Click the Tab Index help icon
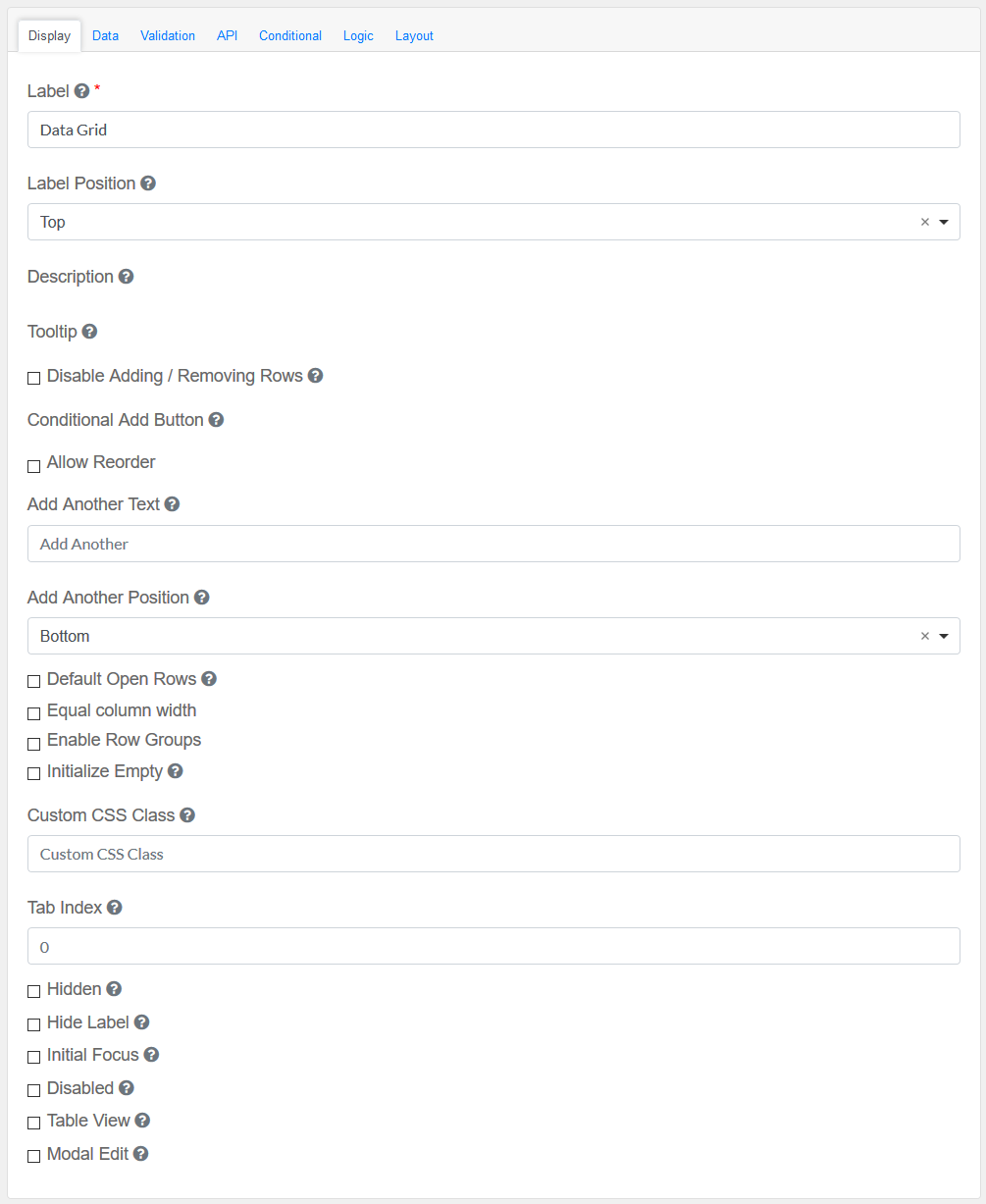 tap(115, 908)
